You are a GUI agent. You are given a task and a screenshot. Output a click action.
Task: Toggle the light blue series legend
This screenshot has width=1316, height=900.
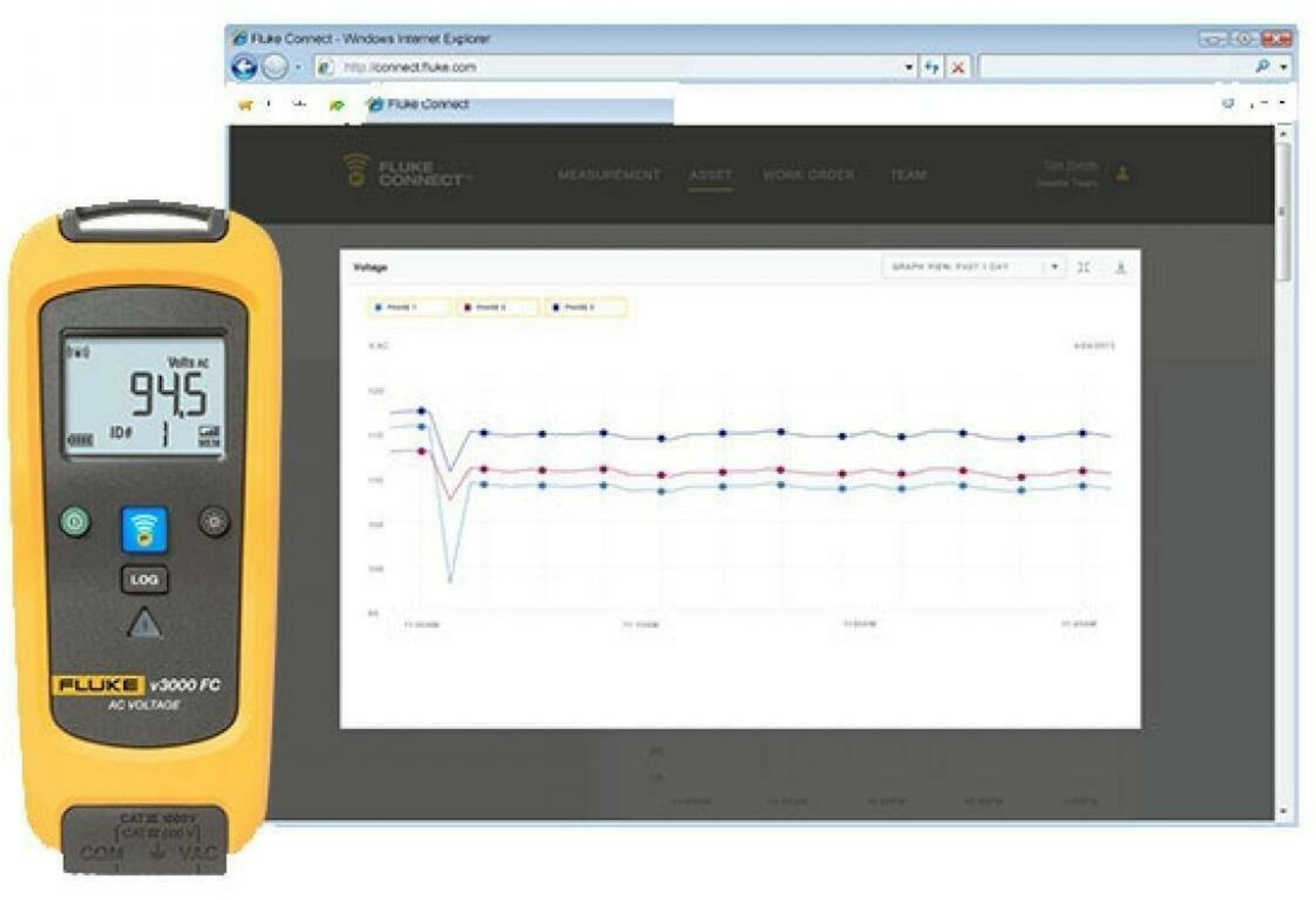coord(409,307)
